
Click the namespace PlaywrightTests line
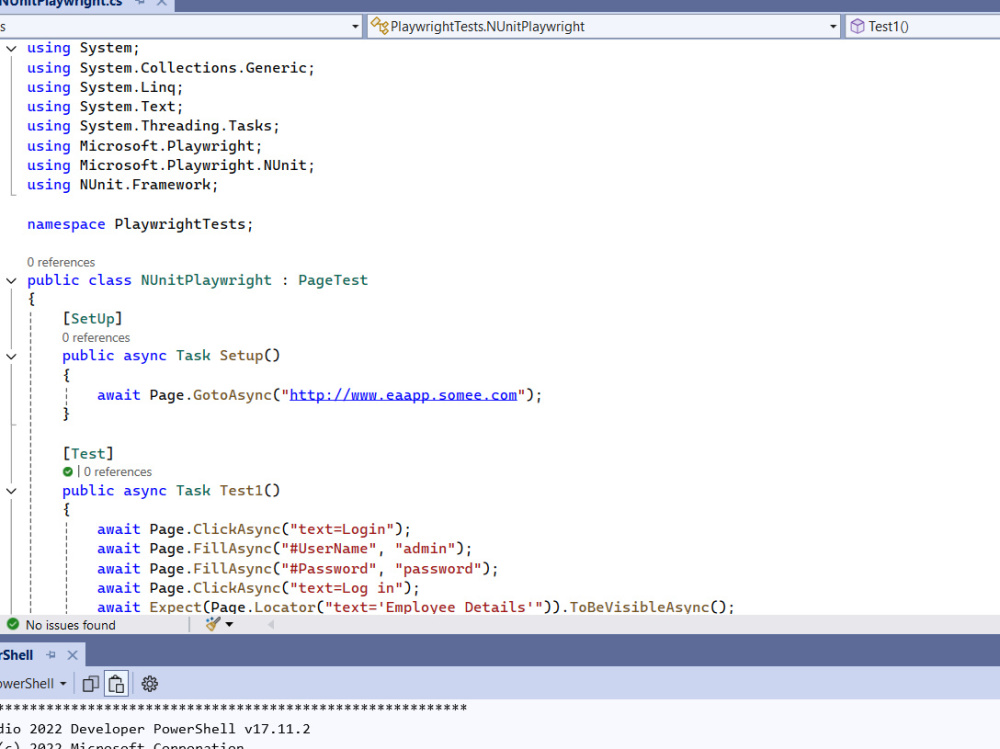pos(140,224)
